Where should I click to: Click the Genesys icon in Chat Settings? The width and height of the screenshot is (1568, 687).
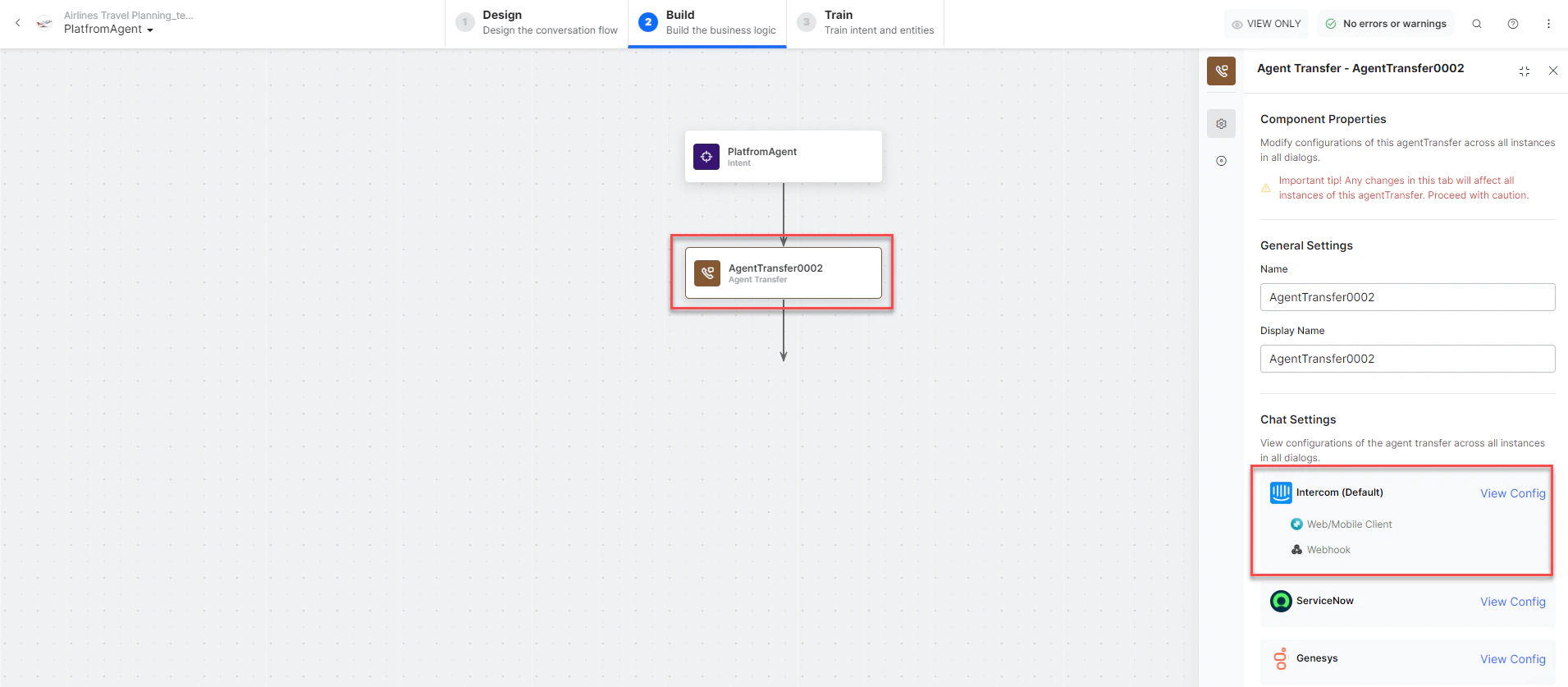pyautogui.click(x=1281, y=658)
